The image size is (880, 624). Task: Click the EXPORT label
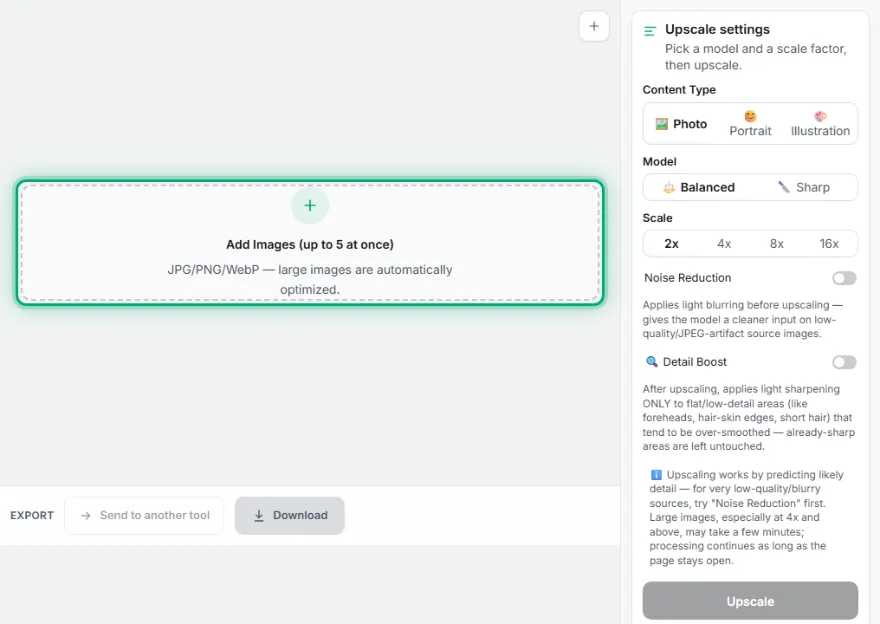(x=32, y=515)
